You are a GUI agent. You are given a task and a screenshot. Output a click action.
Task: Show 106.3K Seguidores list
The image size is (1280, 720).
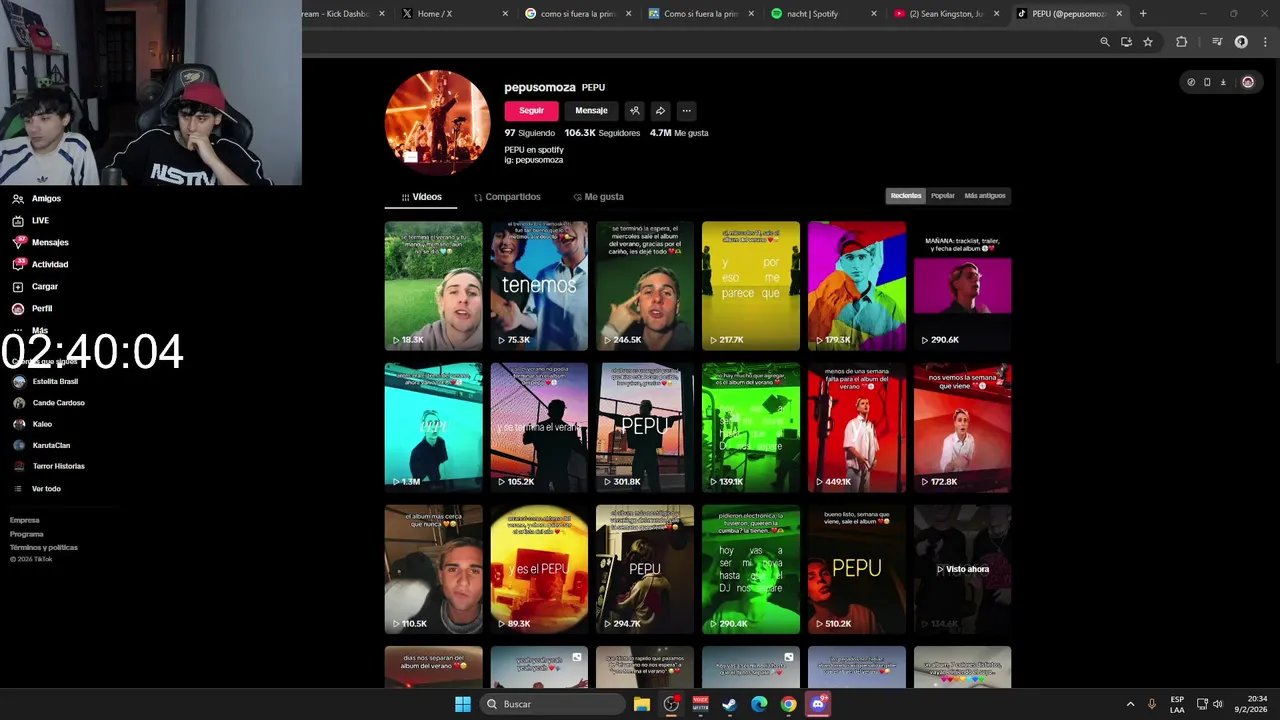coord(602,133)
